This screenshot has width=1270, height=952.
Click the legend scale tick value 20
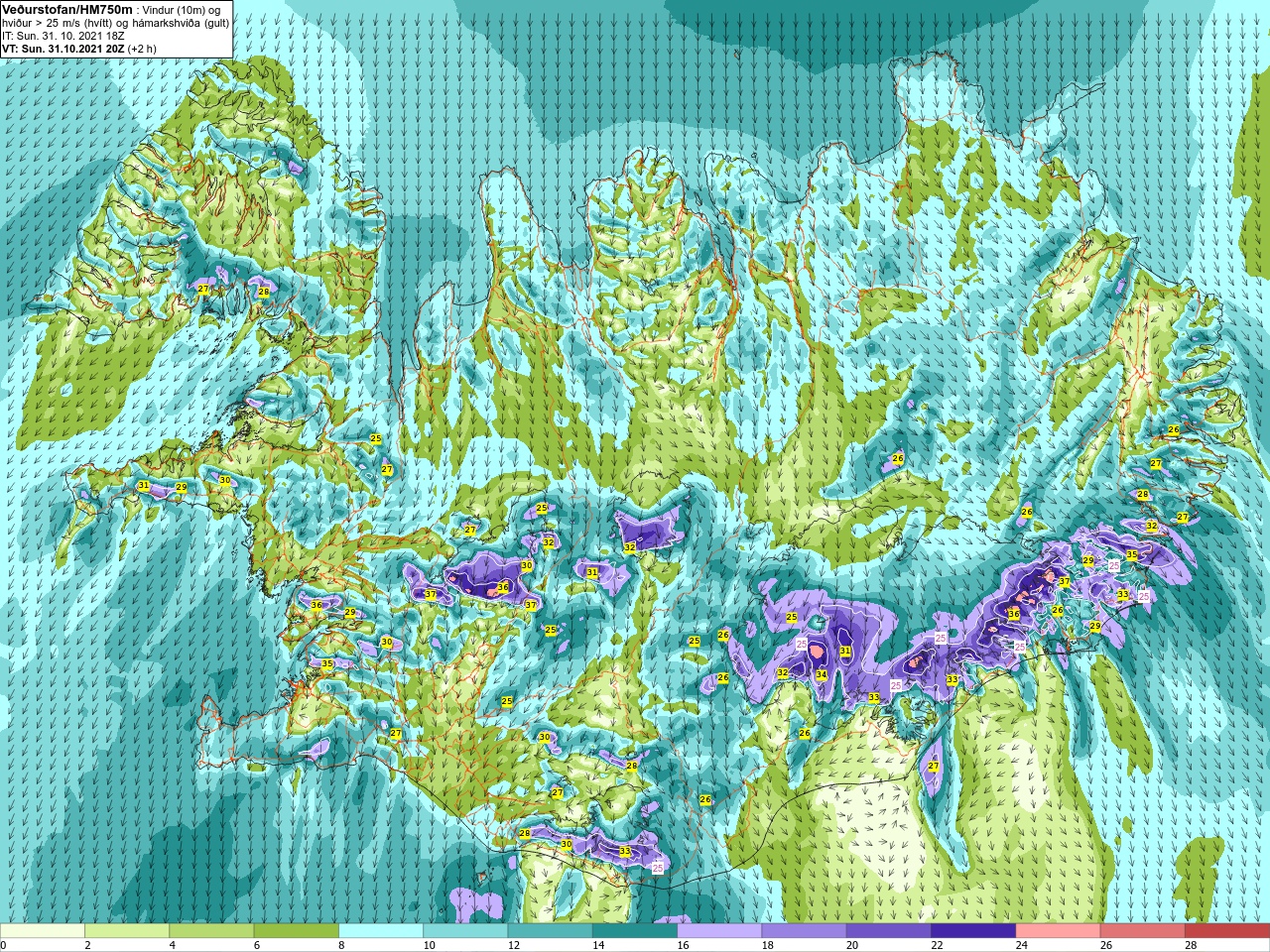852,946
